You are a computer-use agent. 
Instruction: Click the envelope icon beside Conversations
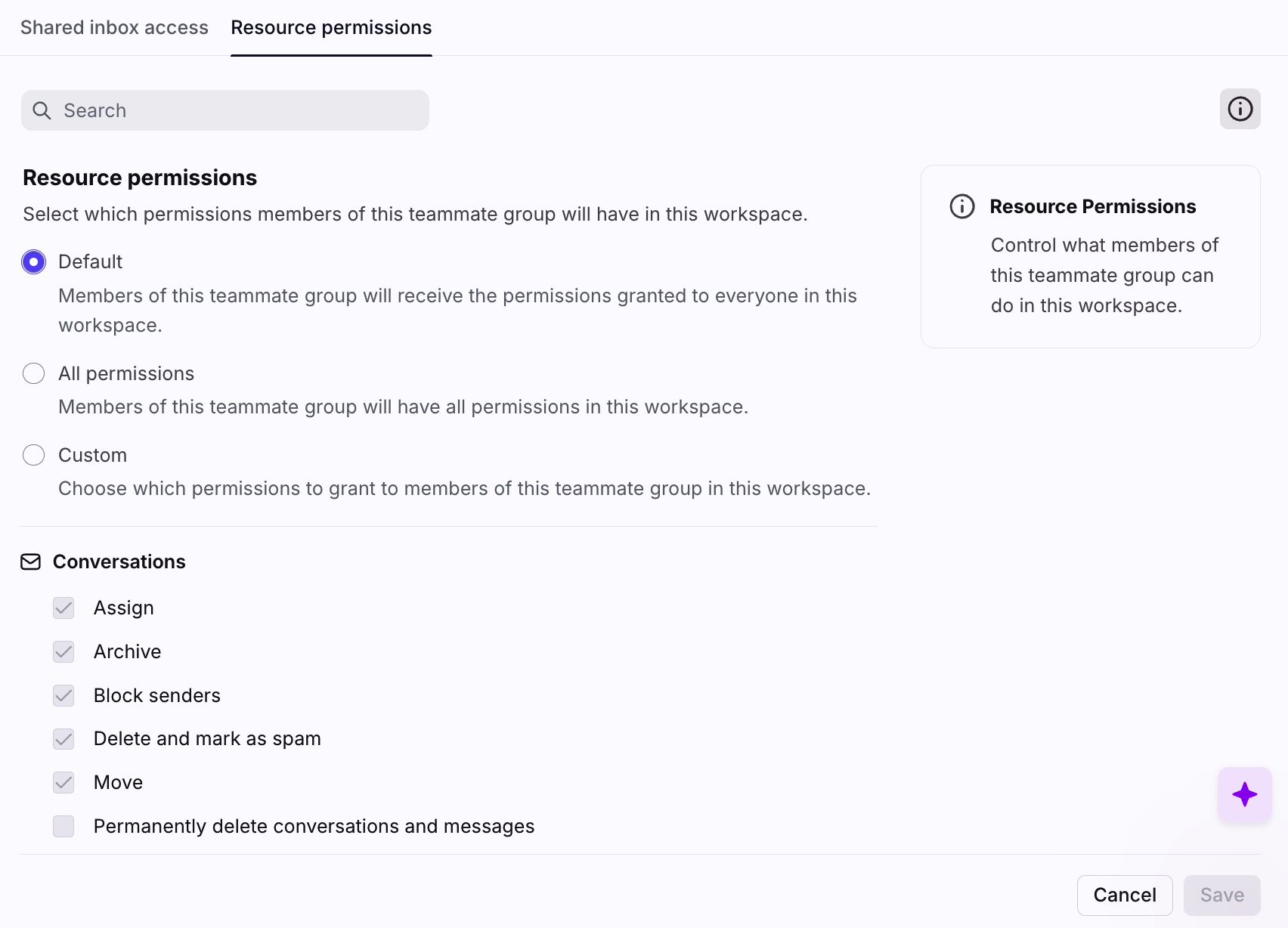30,561
